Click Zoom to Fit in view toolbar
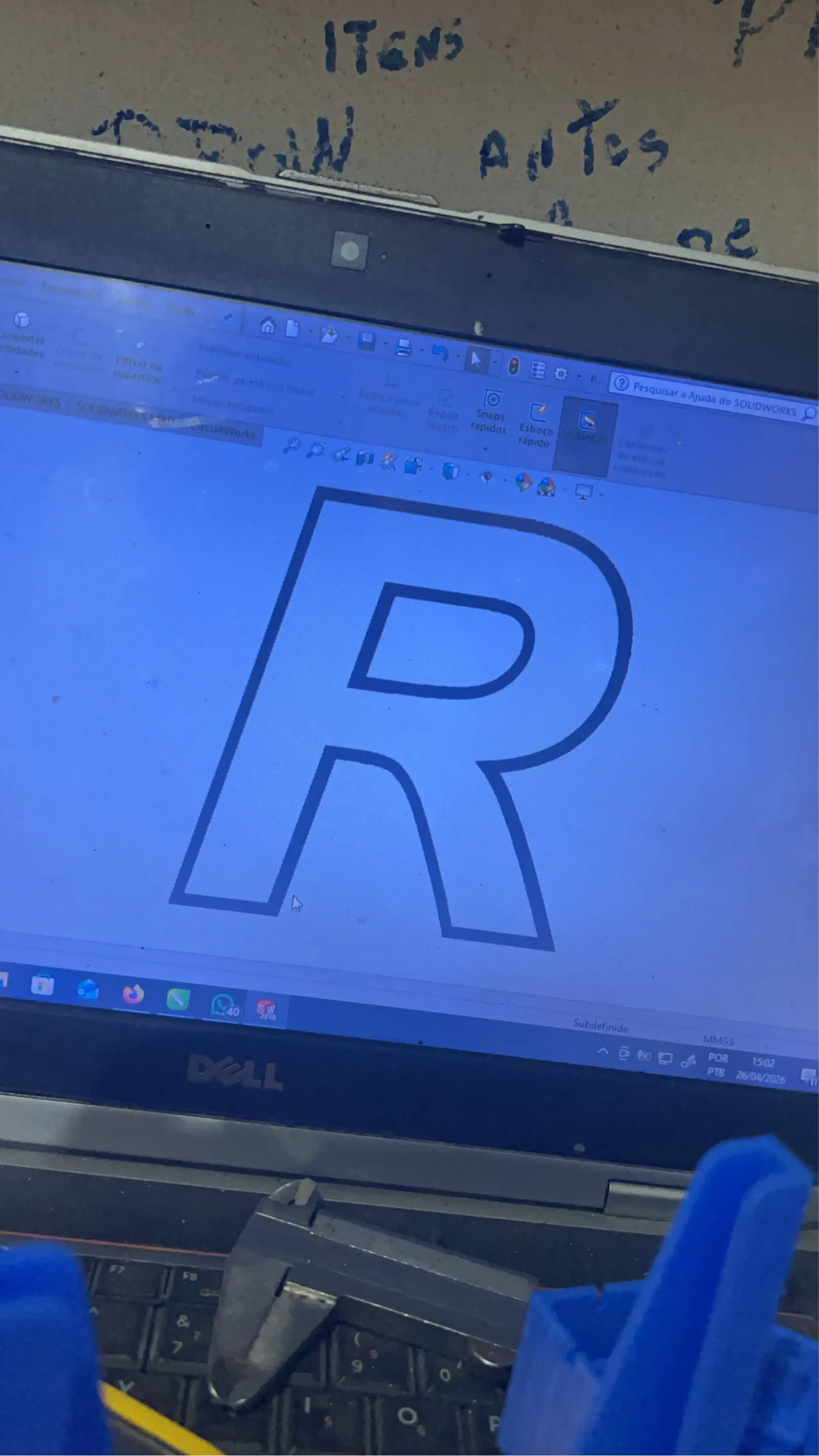This screenshot has height=1456, width=819. [291, 446]
